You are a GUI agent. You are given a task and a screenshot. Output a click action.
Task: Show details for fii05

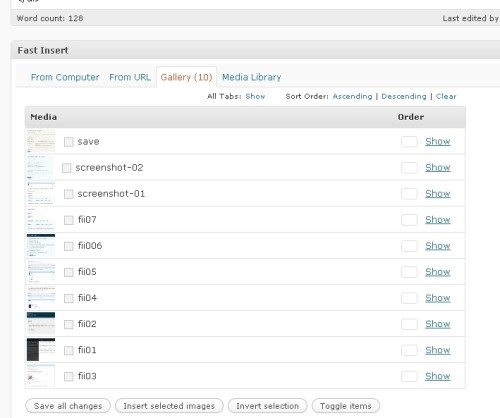click(x=438, y=272)
